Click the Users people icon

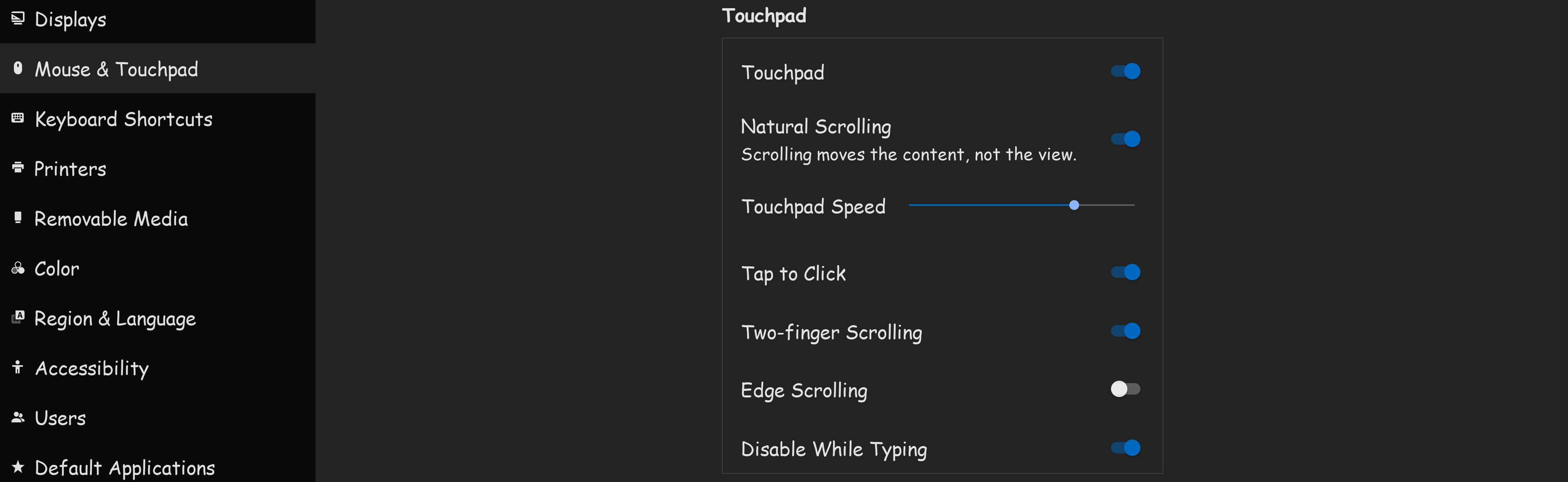click(x=18, y=417)
